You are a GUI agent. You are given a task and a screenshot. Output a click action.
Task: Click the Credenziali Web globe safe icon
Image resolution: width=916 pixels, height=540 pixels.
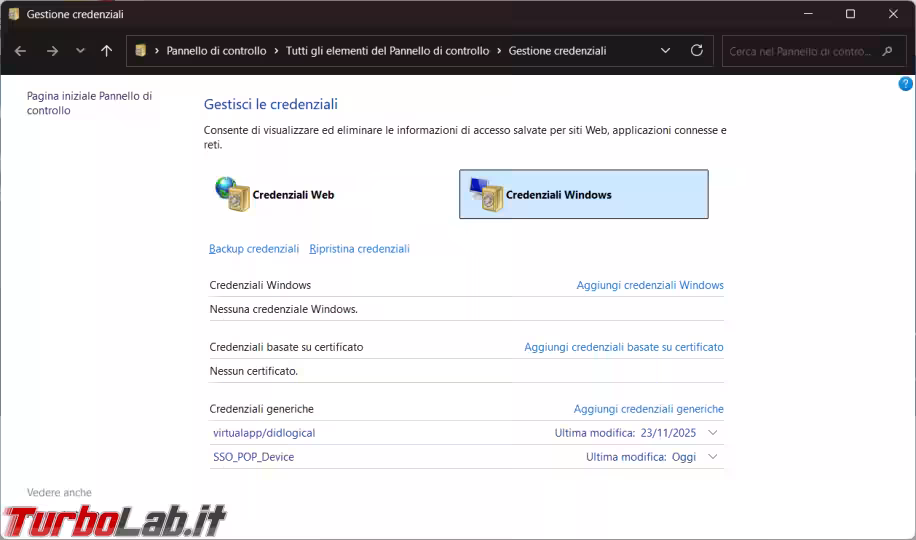pyautogui.click(x=233, y=194)
